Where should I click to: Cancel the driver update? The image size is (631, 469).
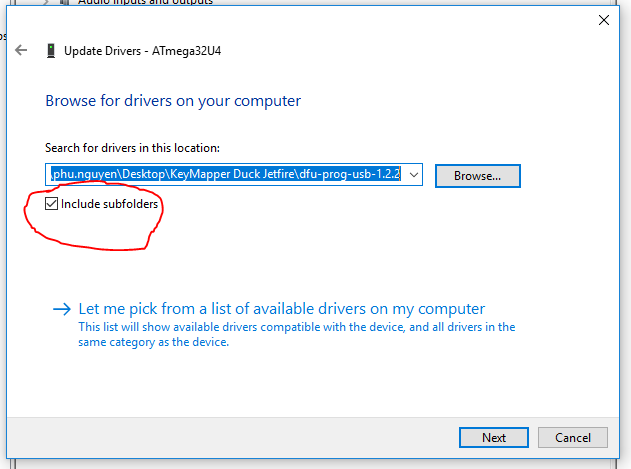pos(572,437)
